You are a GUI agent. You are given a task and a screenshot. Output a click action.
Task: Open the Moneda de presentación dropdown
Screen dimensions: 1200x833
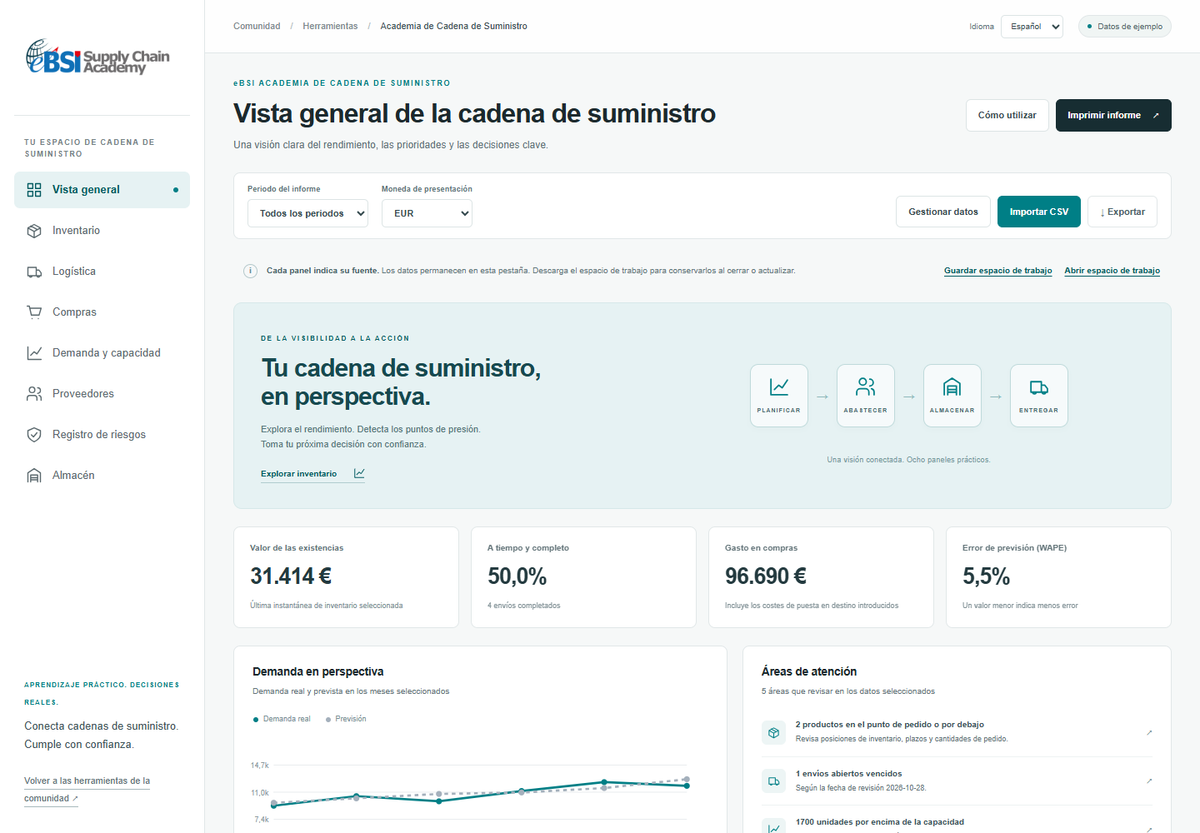[427, 213]
